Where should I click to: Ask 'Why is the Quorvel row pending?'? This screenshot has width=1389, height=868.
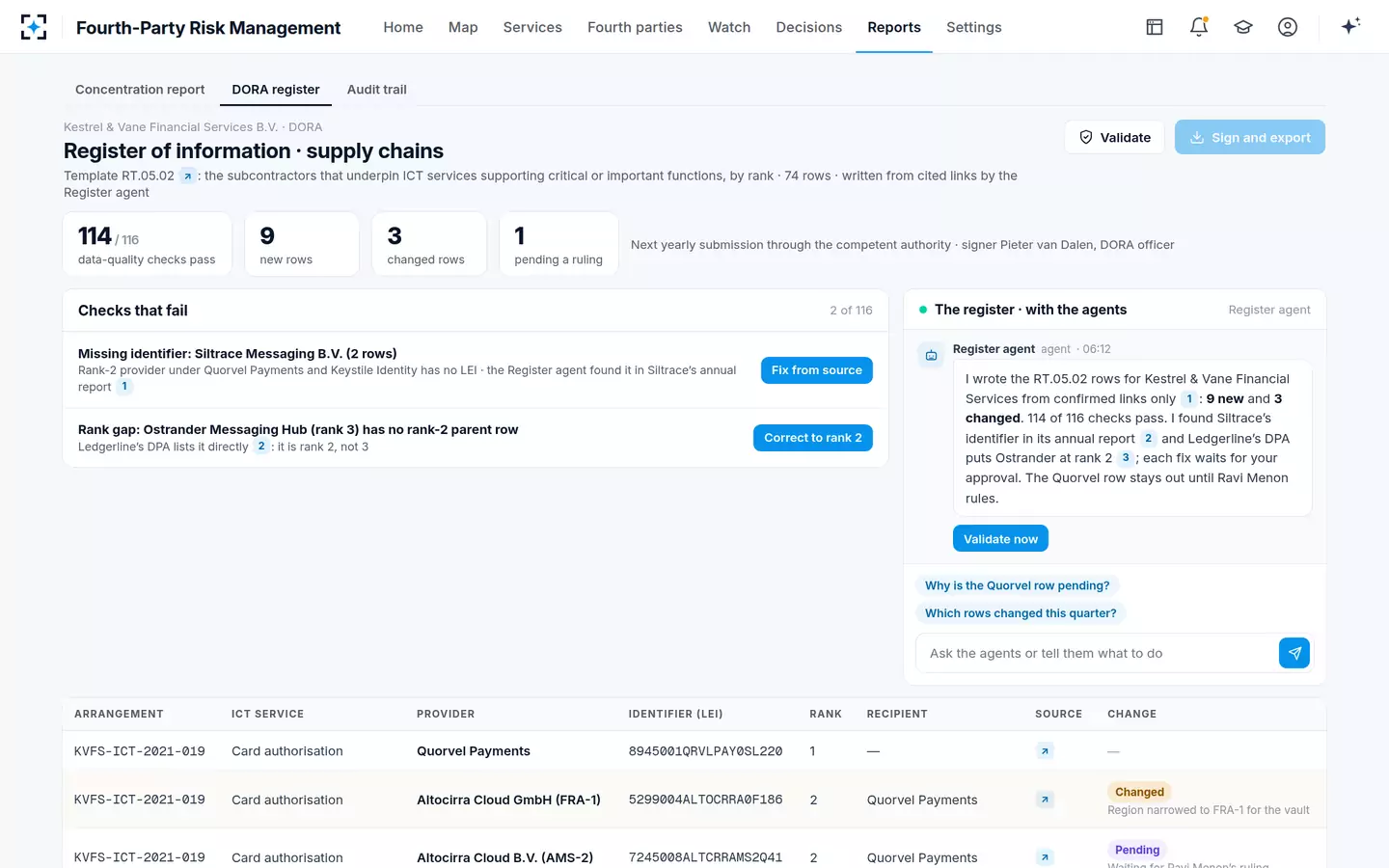tap(1018, 585)
